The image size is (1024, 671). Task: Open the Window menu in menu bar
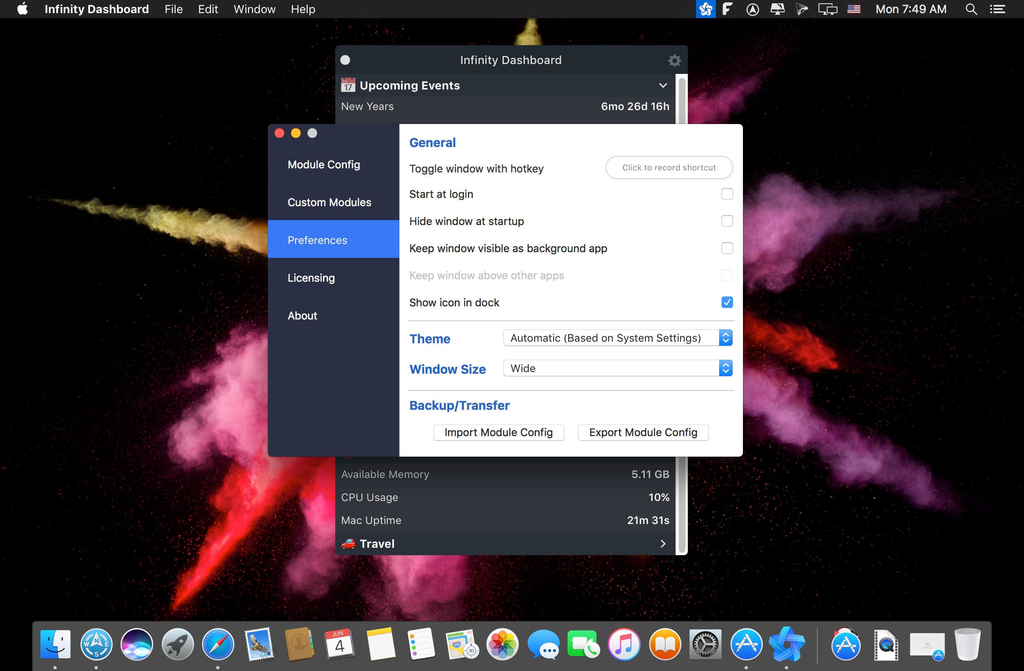(254, 9)
